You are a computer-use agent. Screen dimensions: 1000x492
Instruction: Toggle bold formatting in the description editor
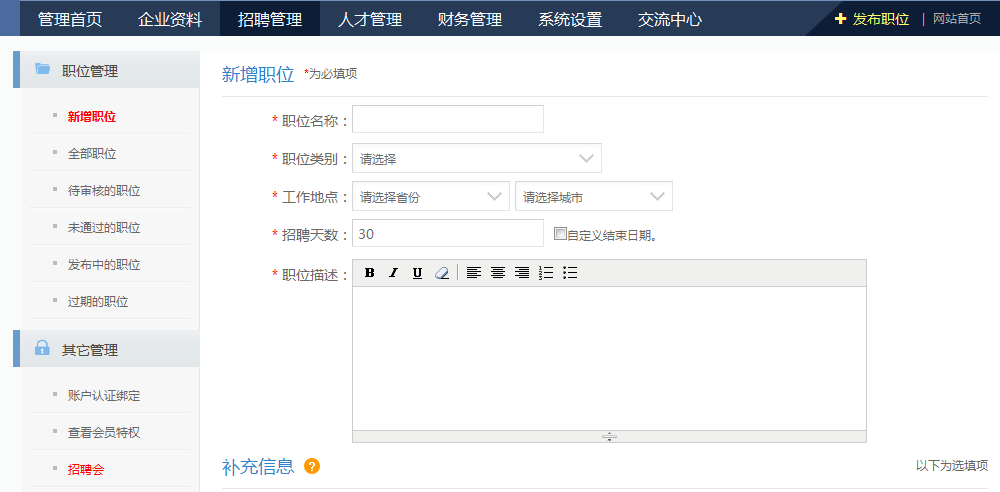369,273
